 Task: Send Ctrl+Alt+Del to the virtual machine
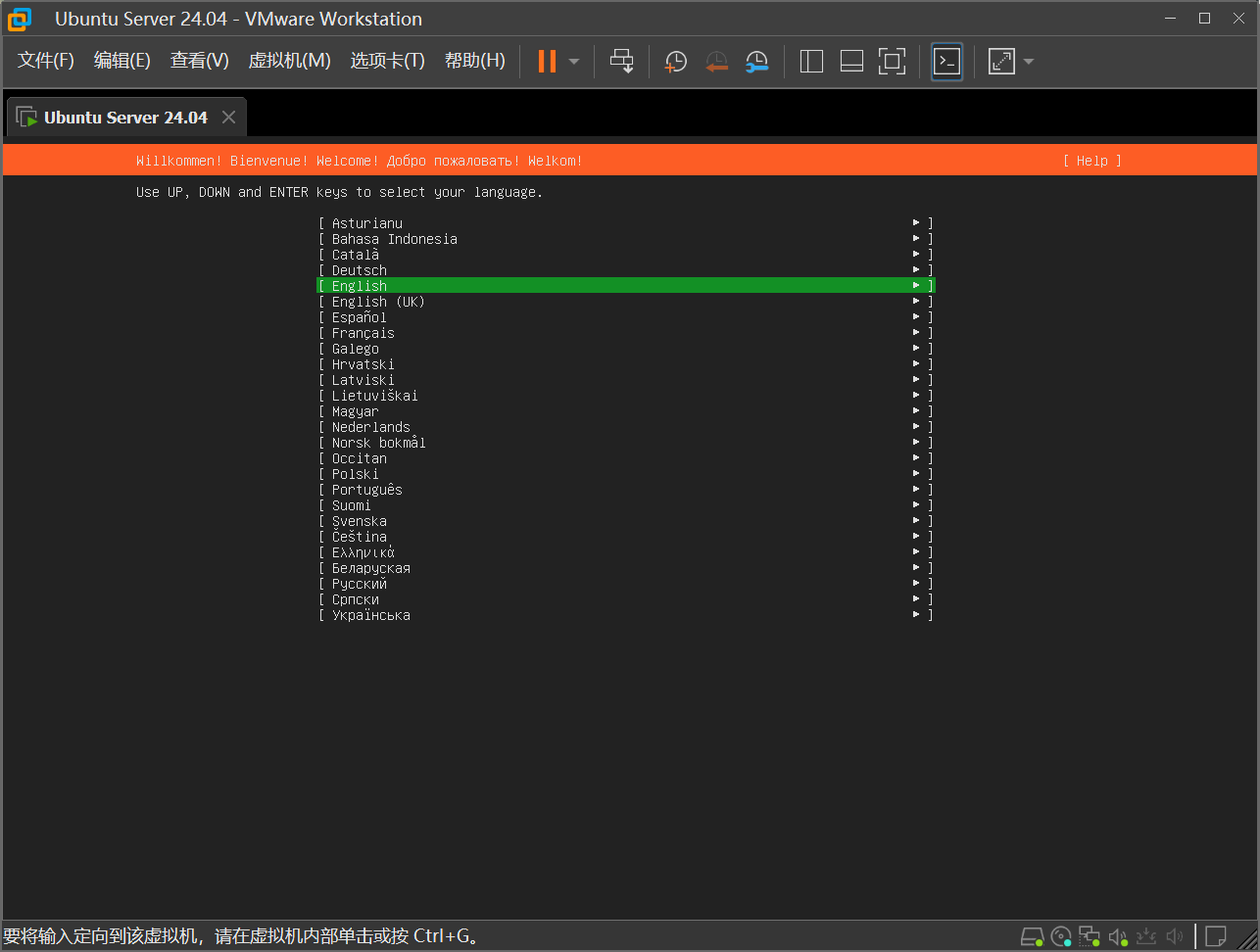622,61
